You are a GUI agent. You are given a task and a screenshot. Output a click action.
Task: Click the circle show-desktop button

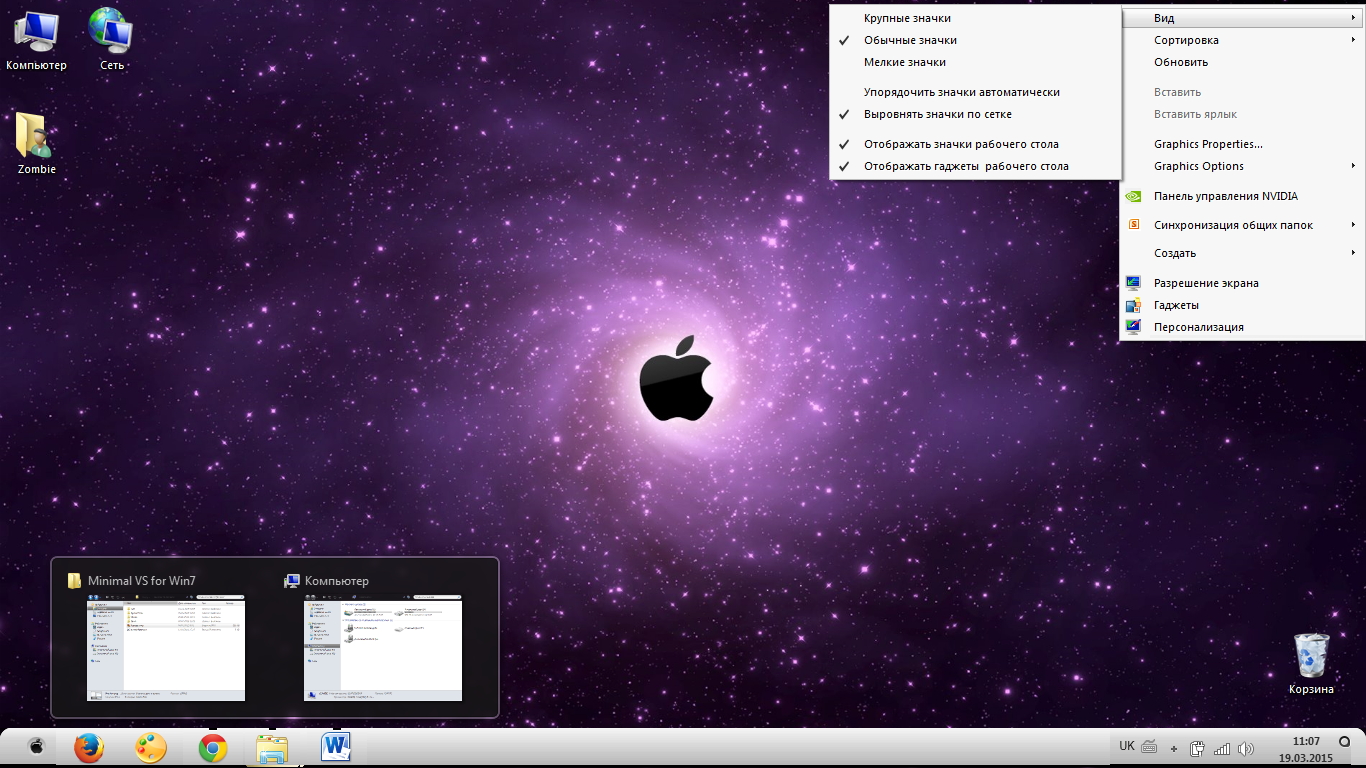pos(1345,742)
